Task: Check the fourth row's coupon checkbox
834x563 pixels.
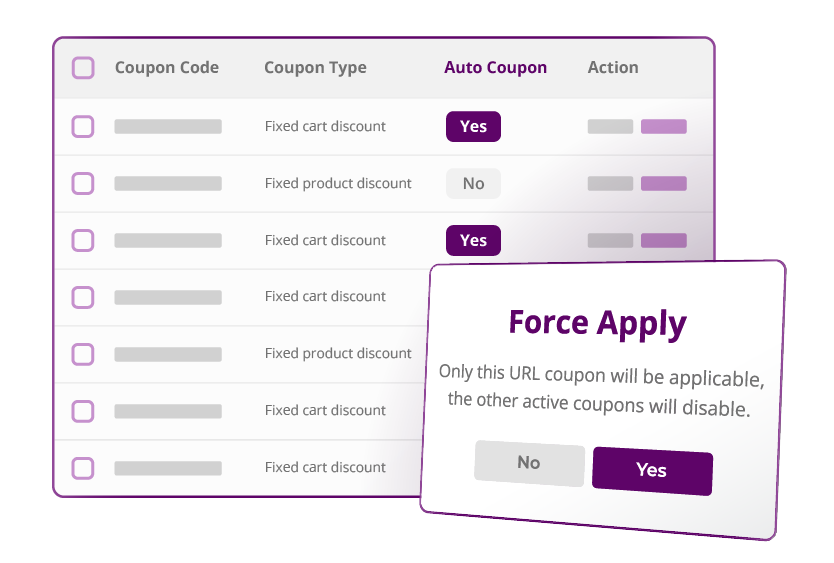Action: tap(83, 297)
